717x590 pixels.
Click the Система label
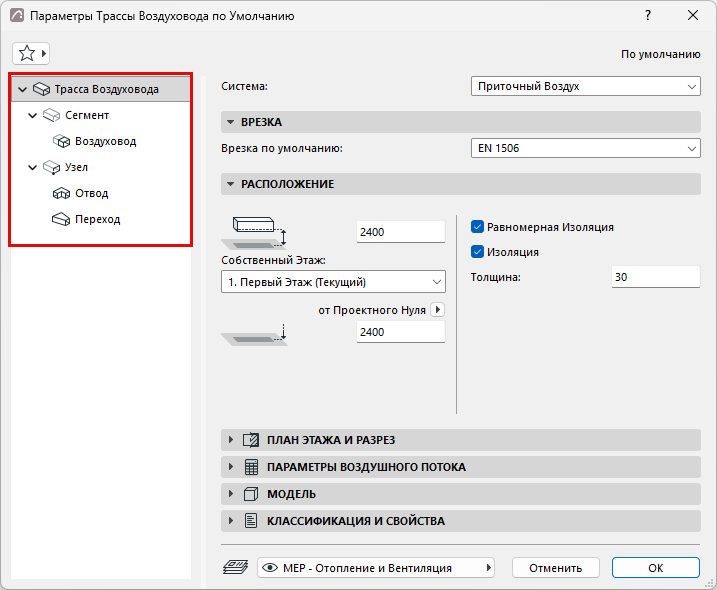click(245, 86)
